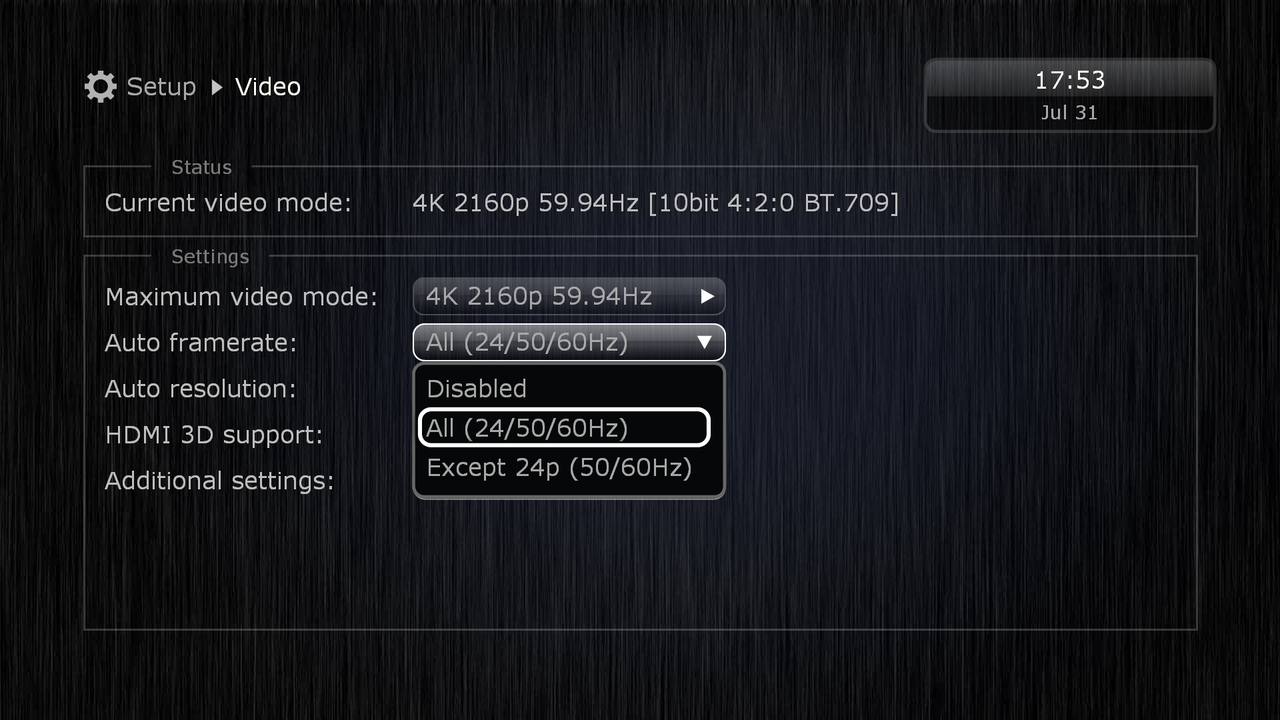This screenshot has height=720, width=1280.
Task: Click the Setup gear icon
Action: [x=100, y=87]
